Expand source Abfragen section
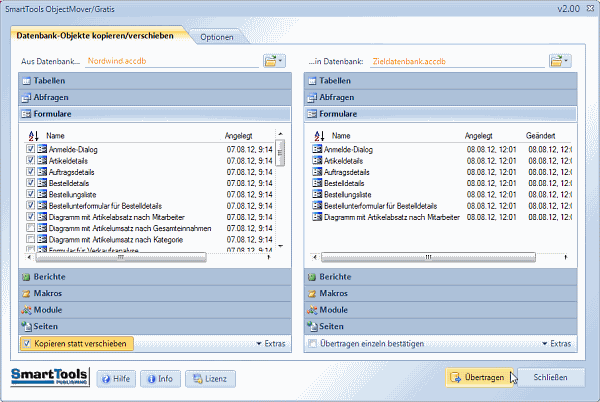Screen dimensions: 600x402 click(155, 97)
